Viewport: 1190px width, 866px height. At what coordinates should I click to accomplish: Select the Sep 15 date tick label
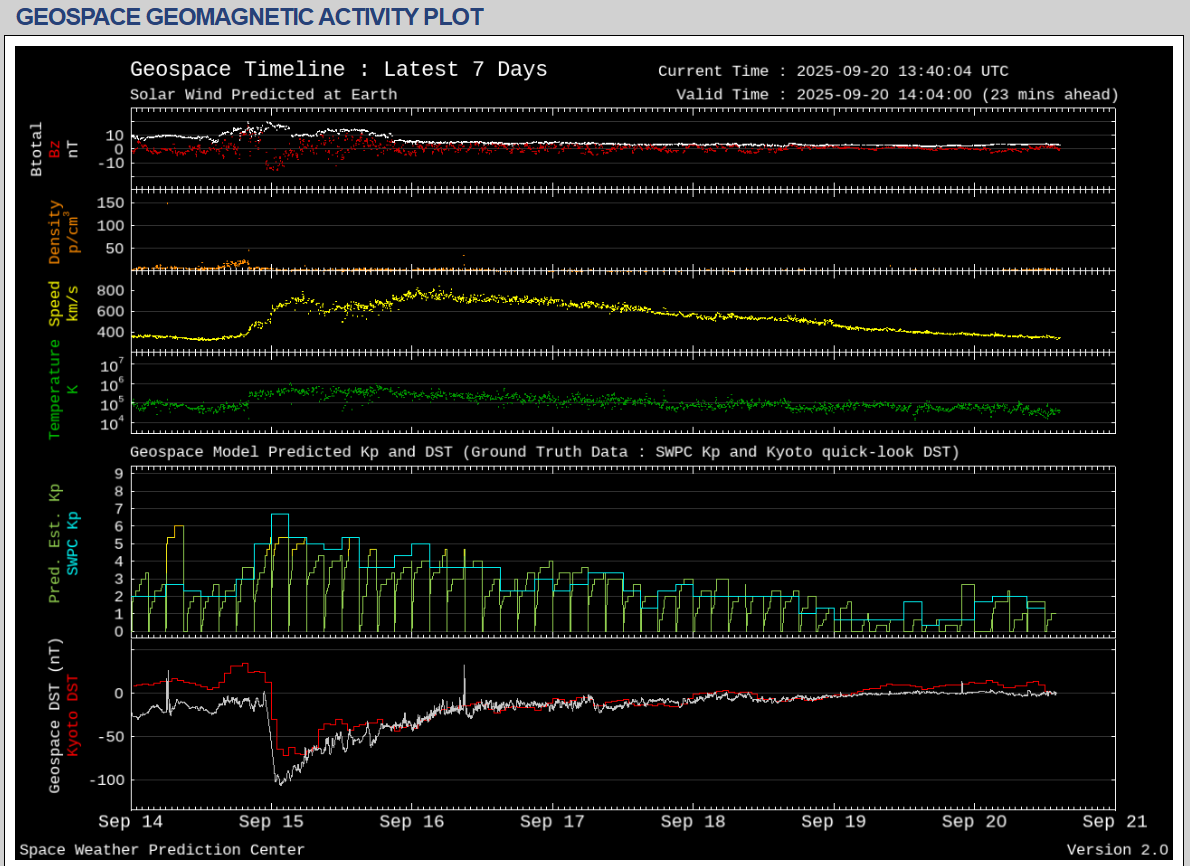[x=271, y=822]
